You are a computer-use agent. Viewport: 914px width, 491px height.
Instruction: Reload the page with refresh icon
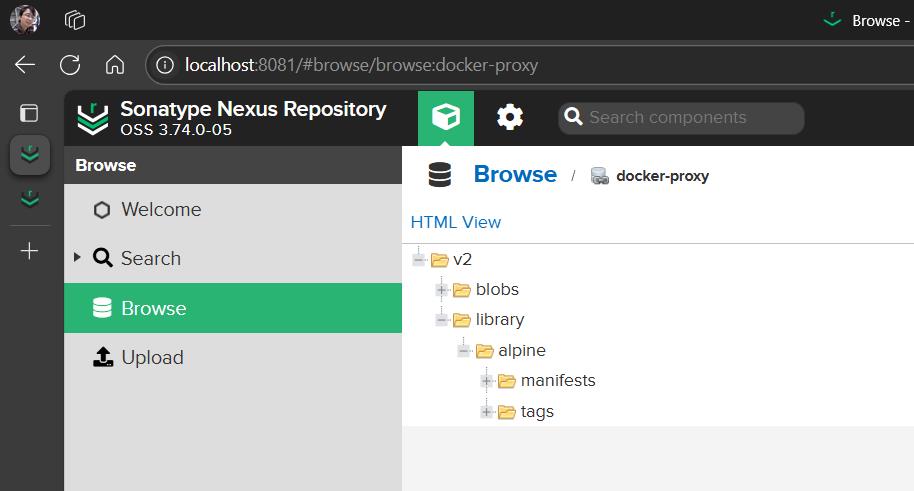(70, 65)
